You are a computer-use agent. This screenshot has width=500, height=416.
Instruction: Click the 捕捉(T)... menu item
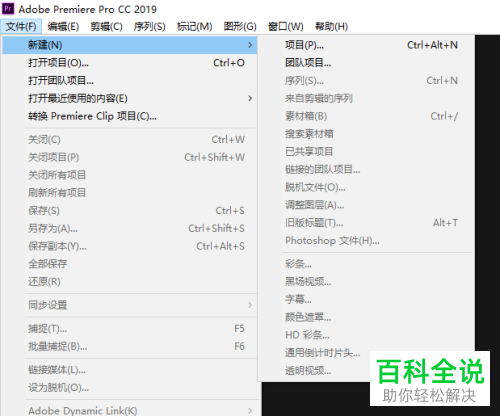[130, 329]
